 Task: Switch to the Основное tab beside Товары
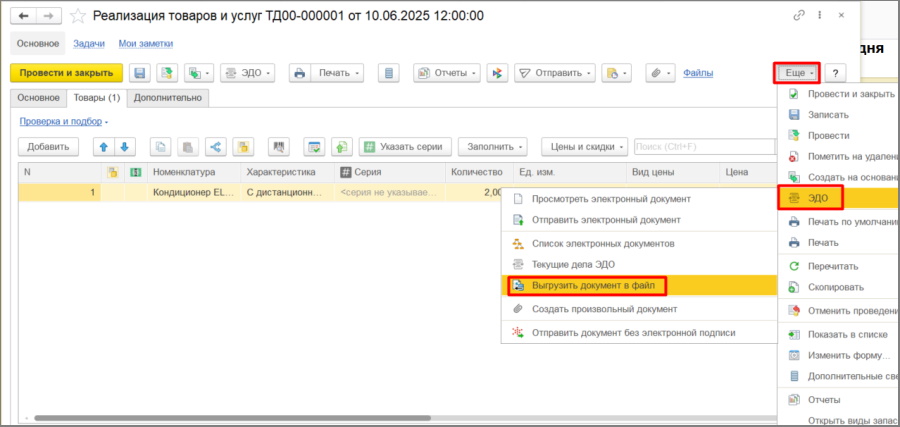[38, 98]
